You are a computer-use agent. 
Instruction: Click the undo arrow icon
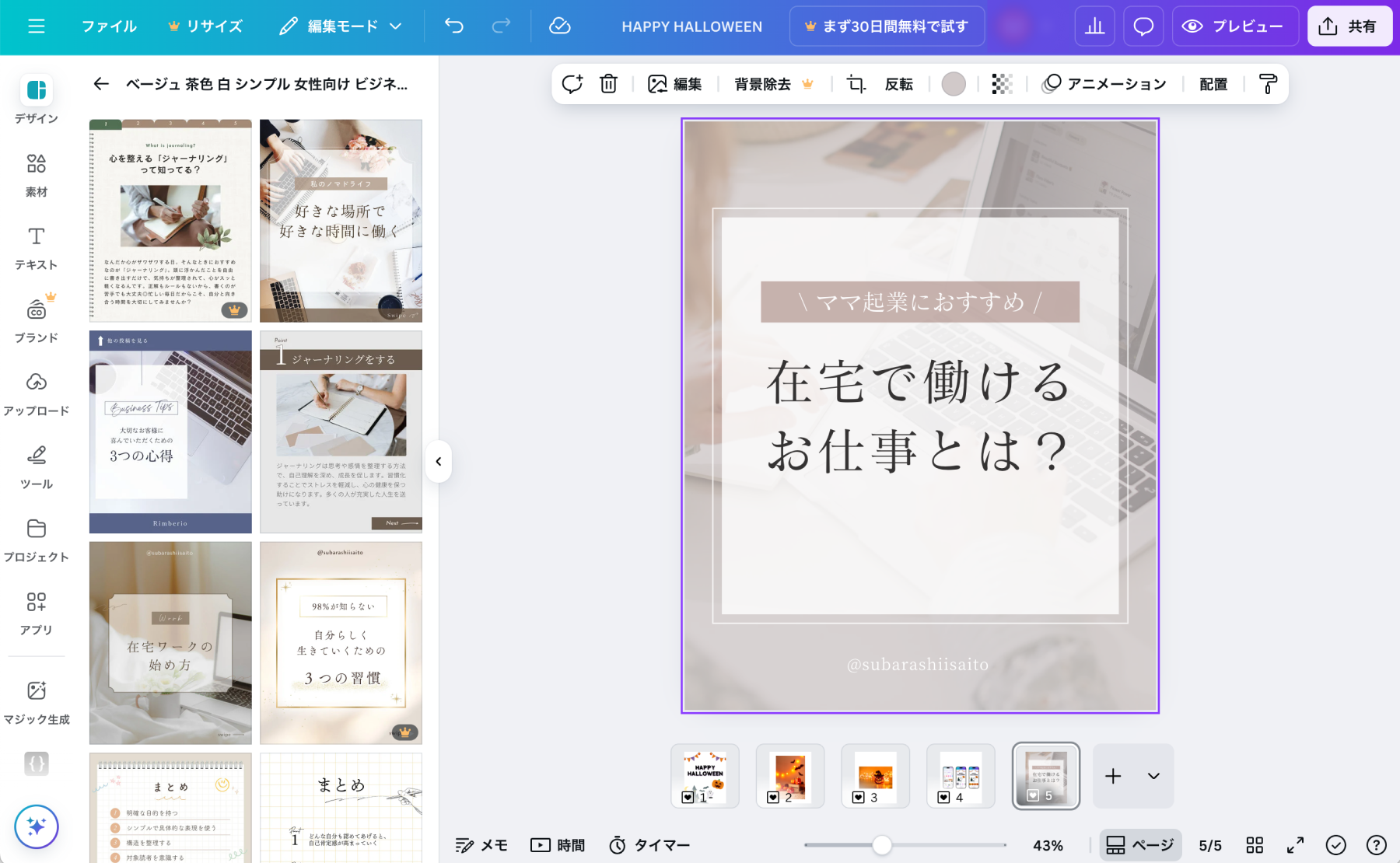tap(454, 26)
